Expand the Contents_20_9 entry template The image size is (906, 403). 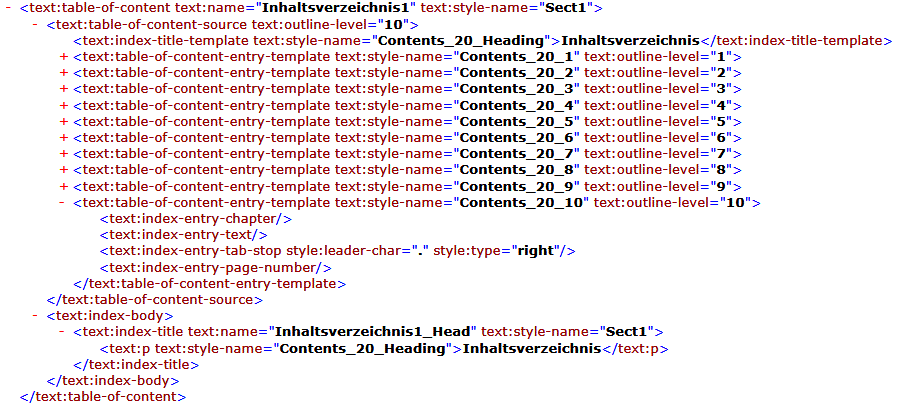[64, 186]
